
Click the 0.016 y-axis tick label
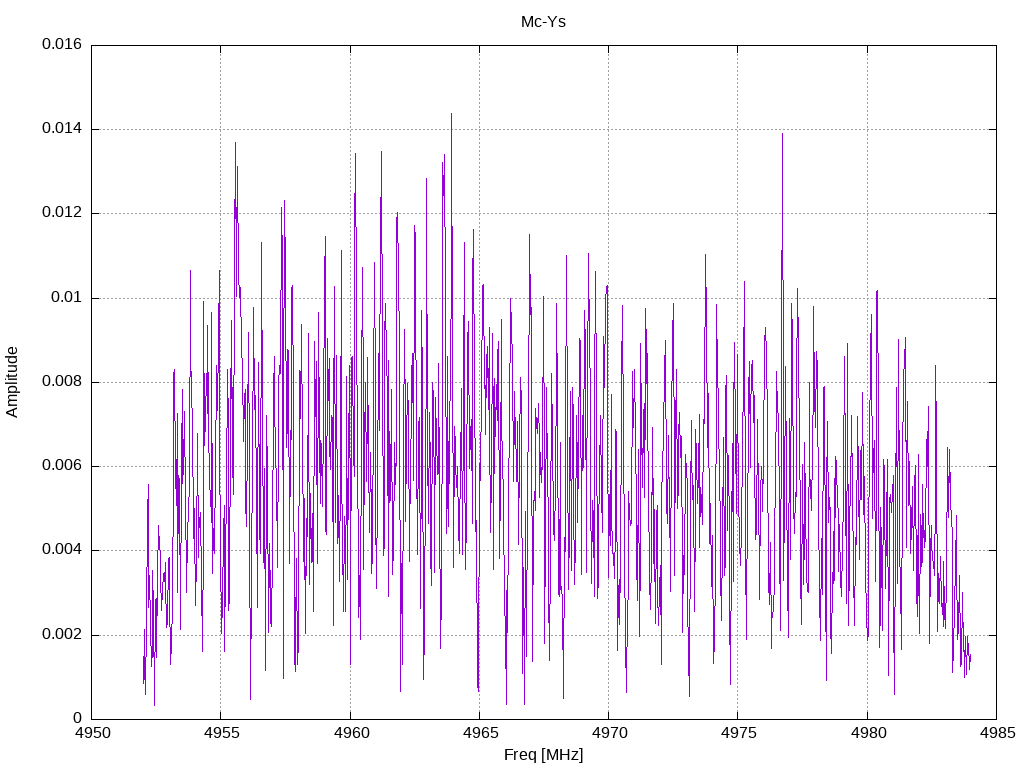[x=62, y=44]
